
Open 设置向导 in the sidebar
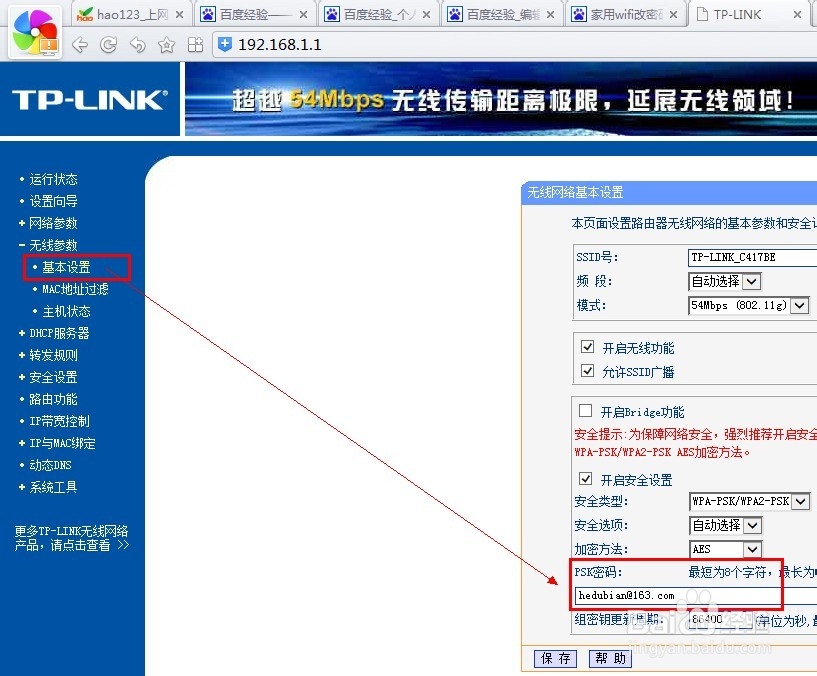click(x=53, y=201)
